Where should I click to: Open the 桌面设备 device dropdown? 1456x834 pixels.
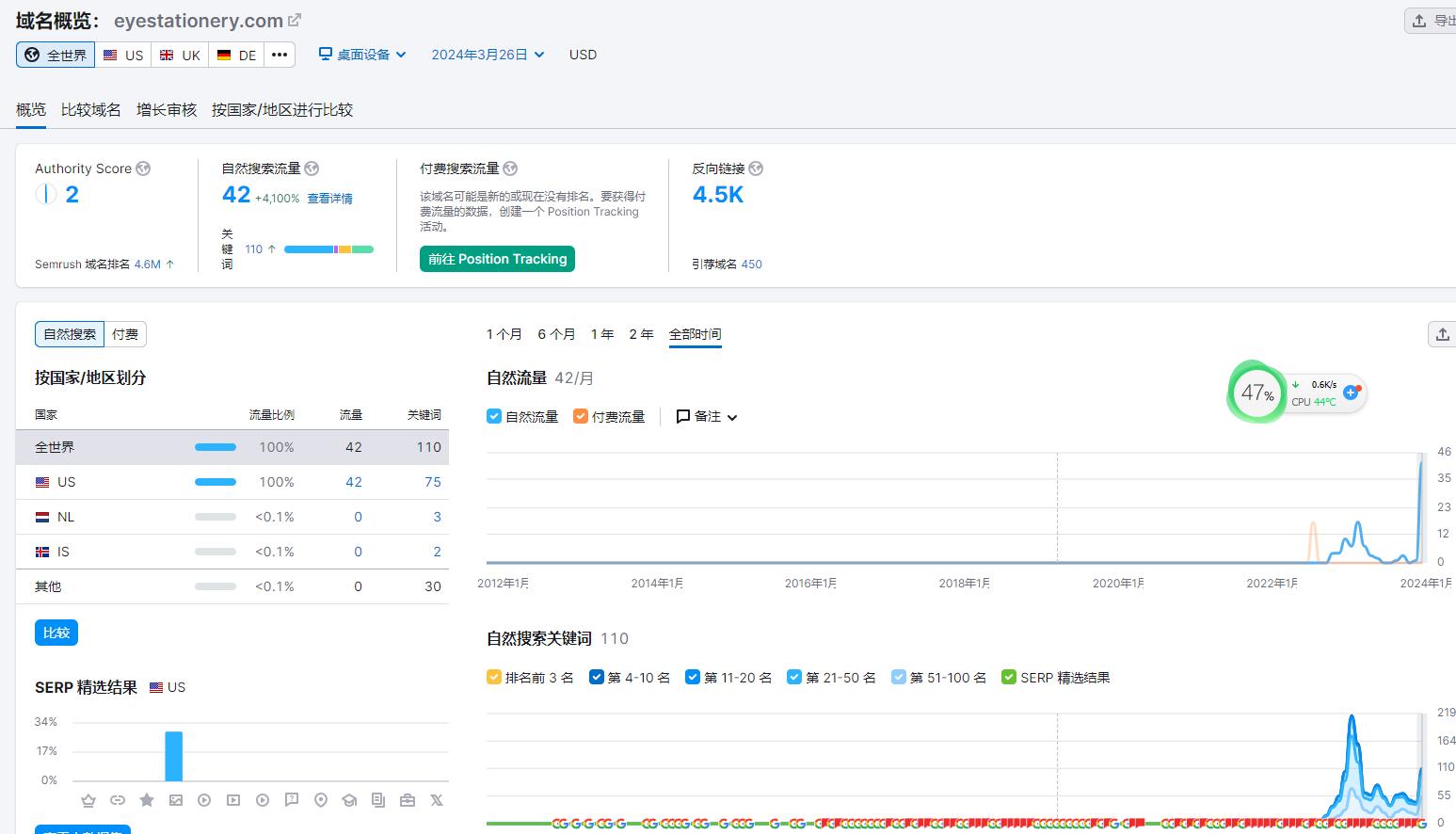click(362, 55)
